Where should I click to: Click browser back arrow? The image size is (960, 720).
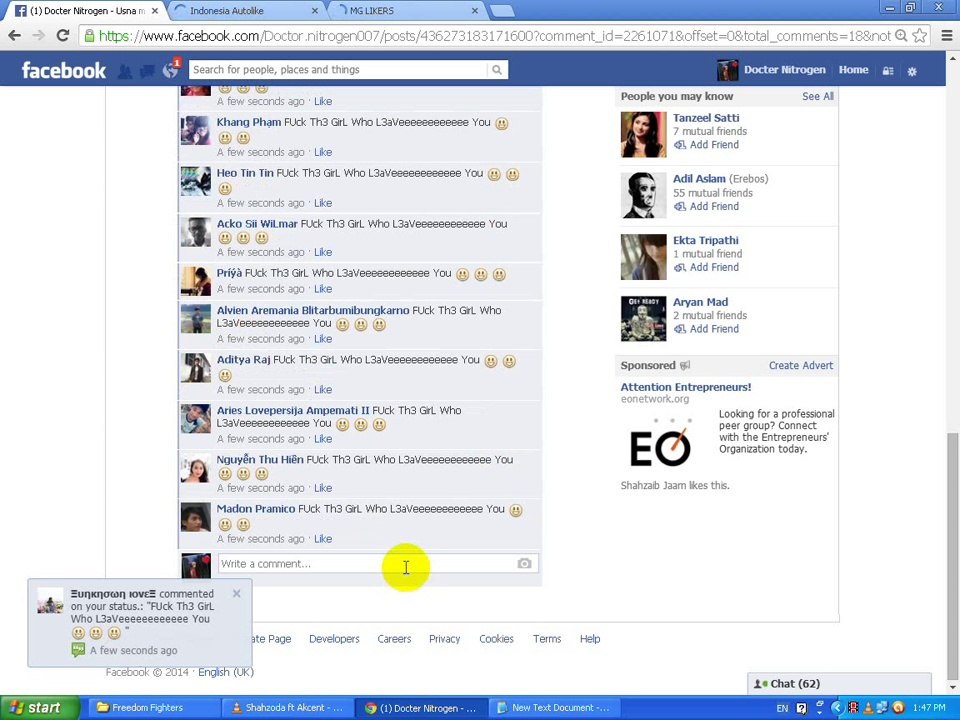pos(15,36)
